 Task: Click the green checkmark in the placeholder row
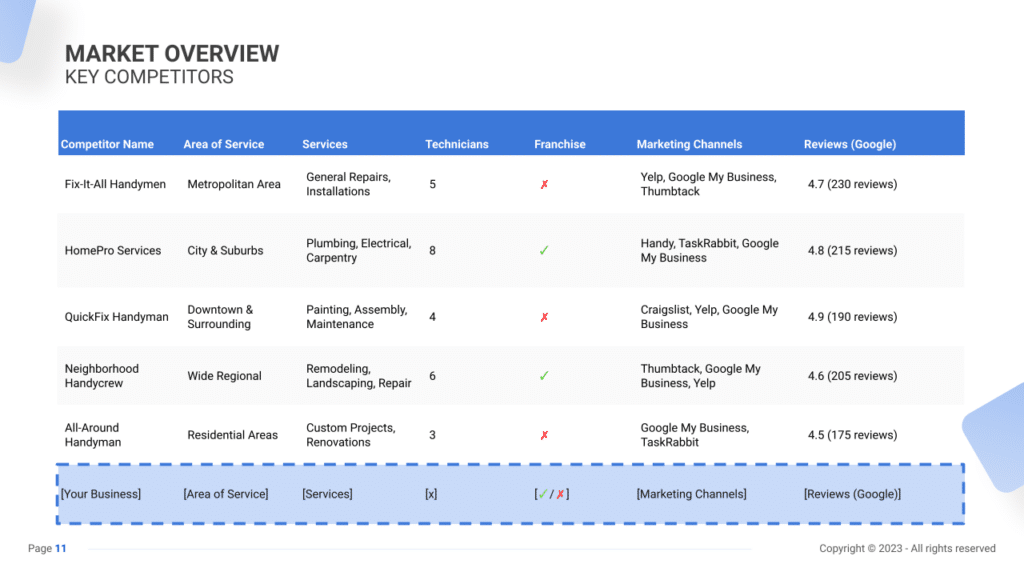pyautogui.click(x=543, y=494)
